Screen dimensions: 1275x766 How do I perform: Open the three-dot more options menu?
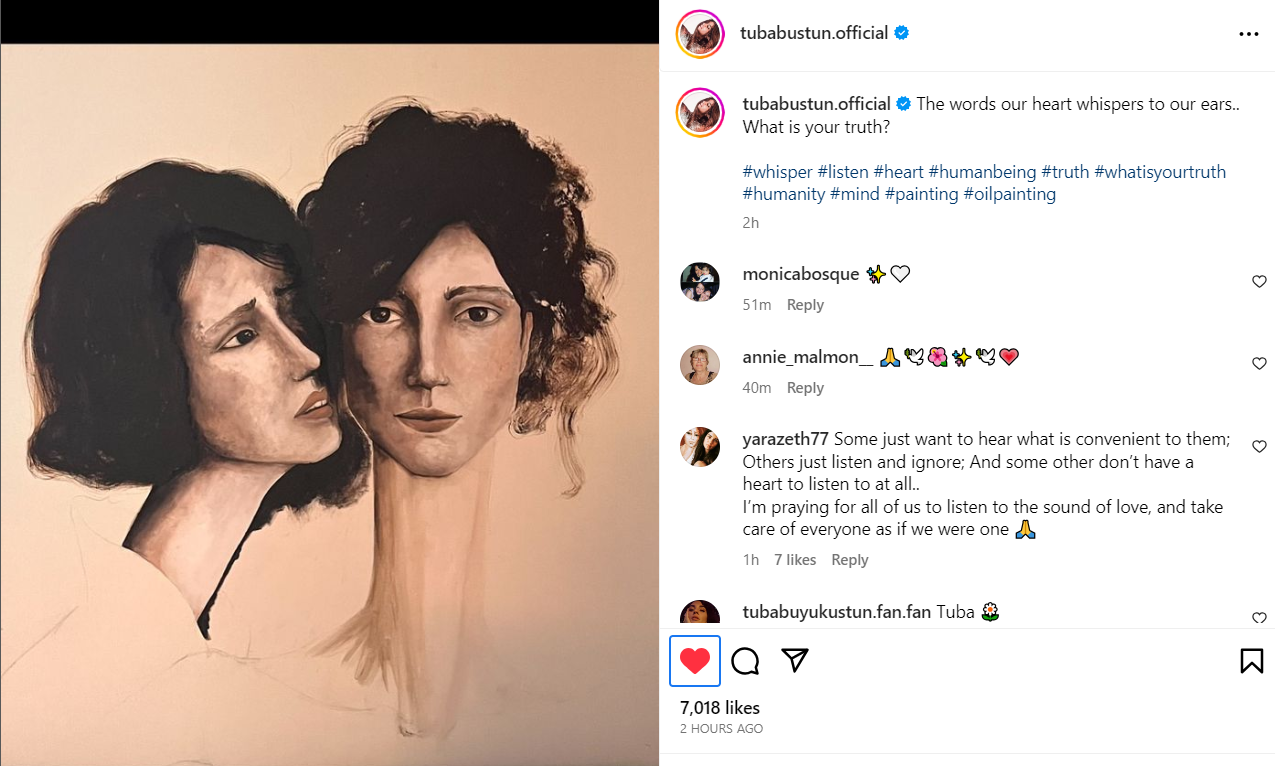(1248, 34)
